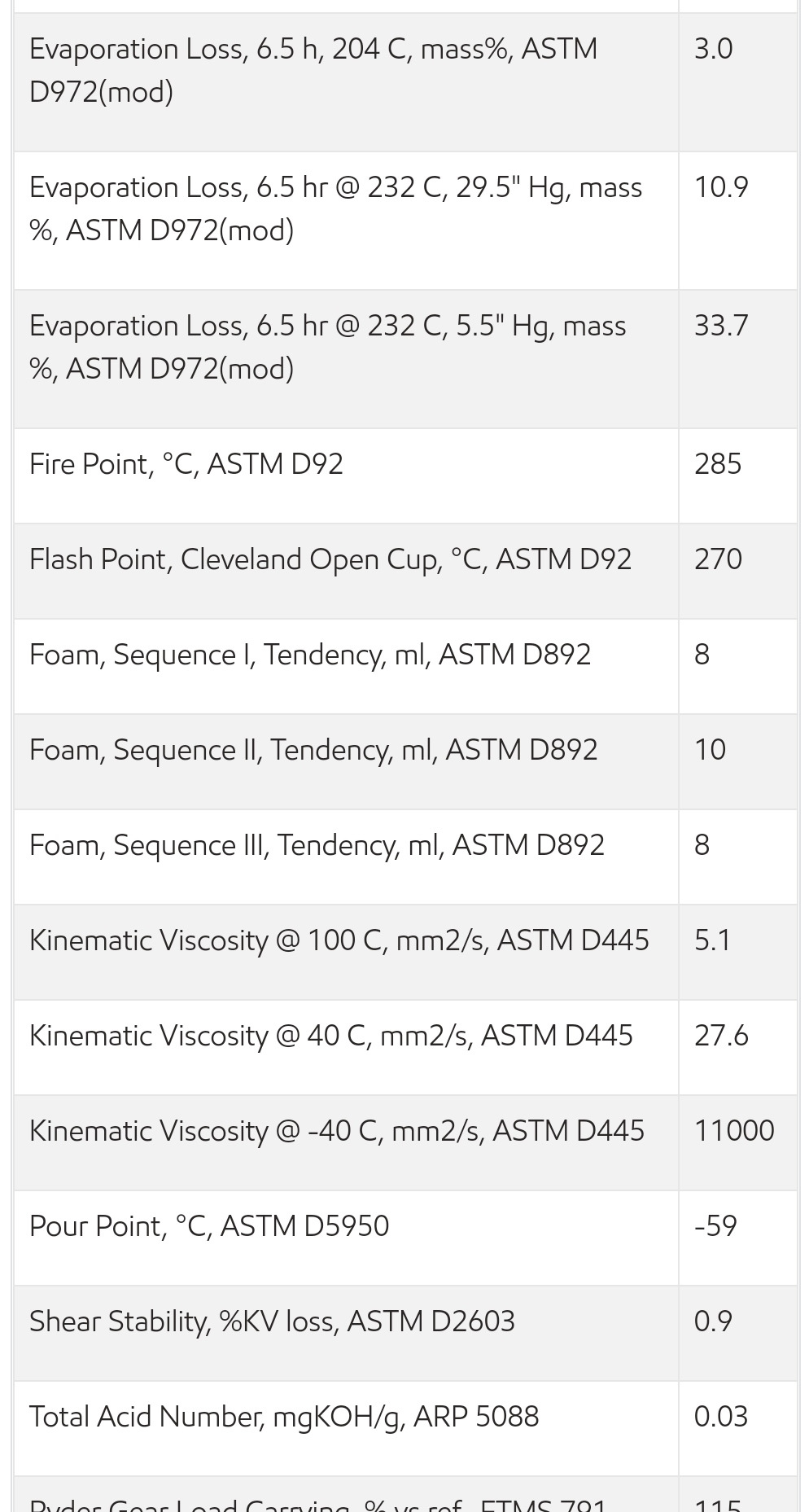This screenshot has width=809, height=1512.
Task: Click Kinematic Viscosity @ 100 C label
Action: pos(339,940)
